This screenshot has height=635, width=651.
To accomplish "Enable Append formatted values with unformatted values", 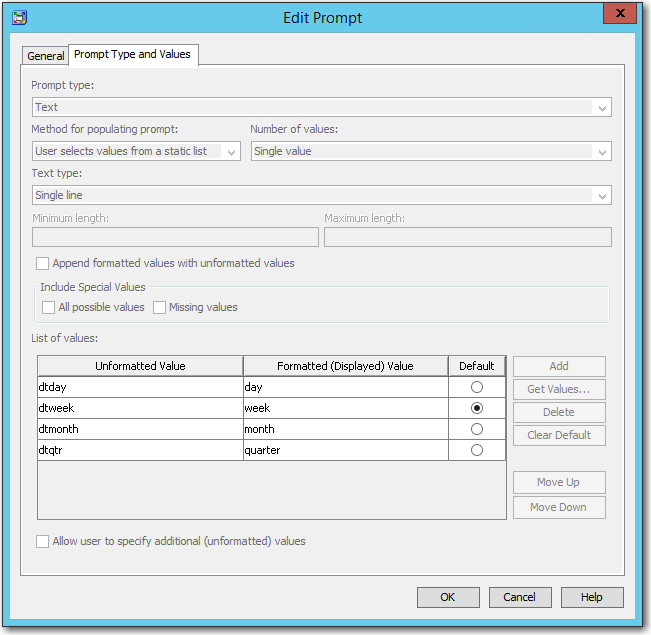I will (x=43, y=264).
